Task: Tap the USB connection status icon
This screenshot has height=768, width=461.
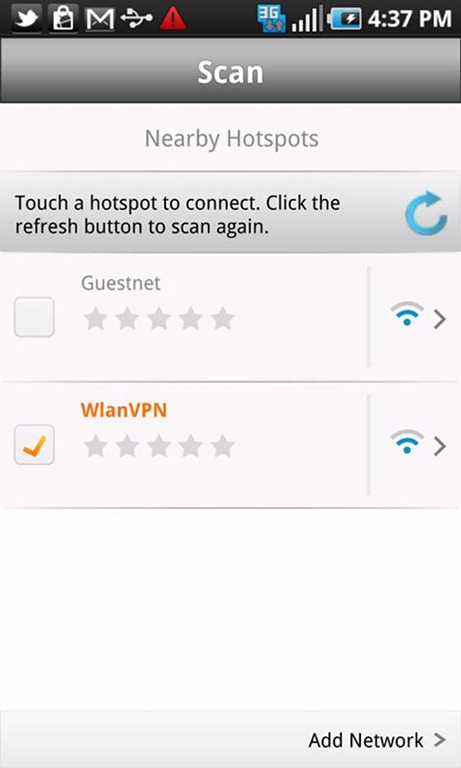Action: [x=137, y=19]
